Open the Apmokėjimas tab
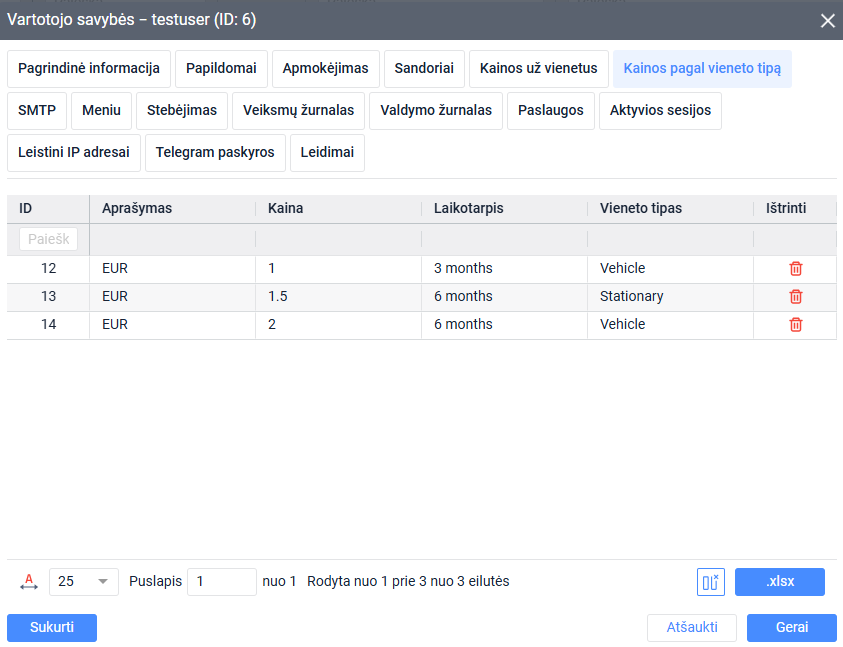The image size is (843, 647). click(x=325, y=69)
